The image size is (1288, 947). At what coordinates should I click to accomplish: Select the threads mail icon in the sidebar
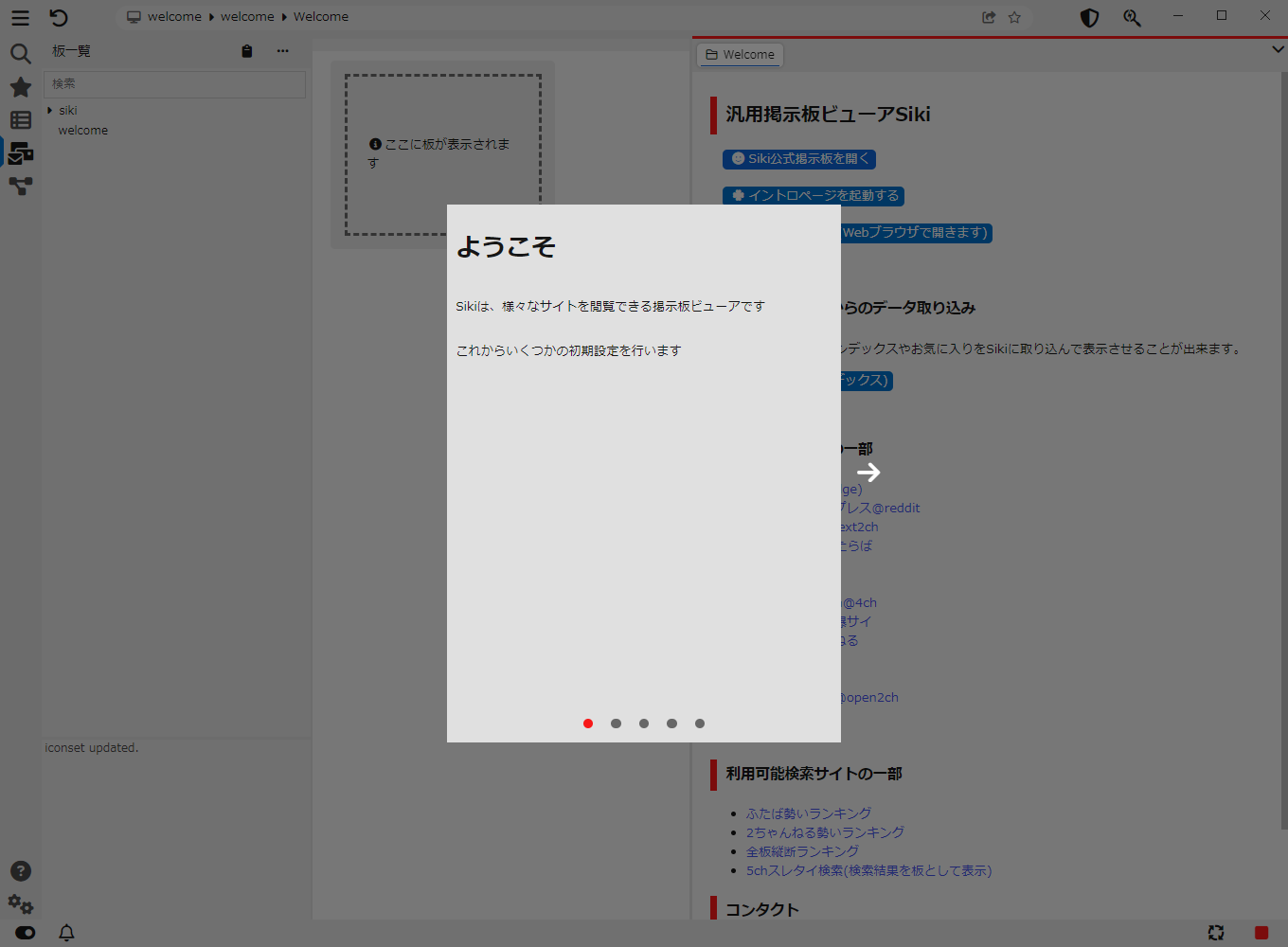(x=20, y=152)
